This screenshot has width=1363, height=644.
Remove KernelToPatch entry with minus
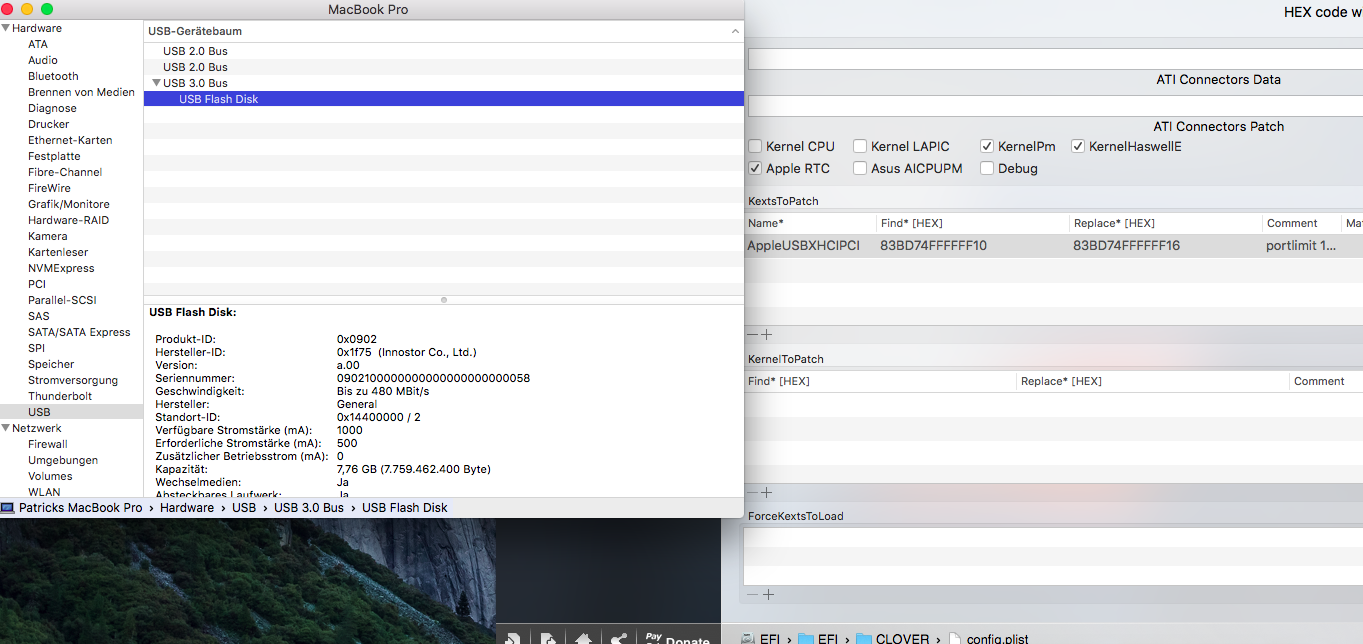point(753,492)
